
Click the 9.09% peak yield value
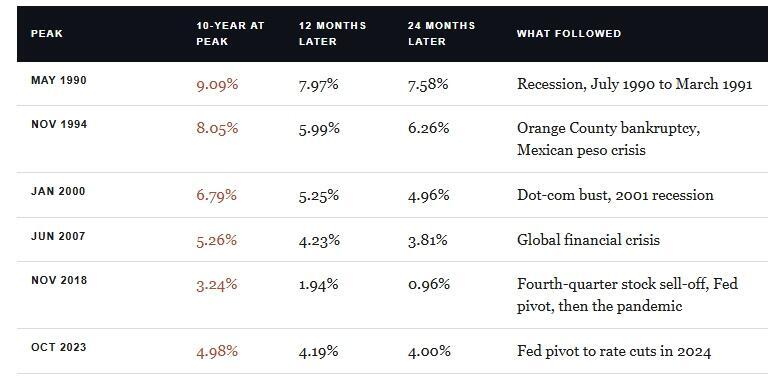point(217,85)
